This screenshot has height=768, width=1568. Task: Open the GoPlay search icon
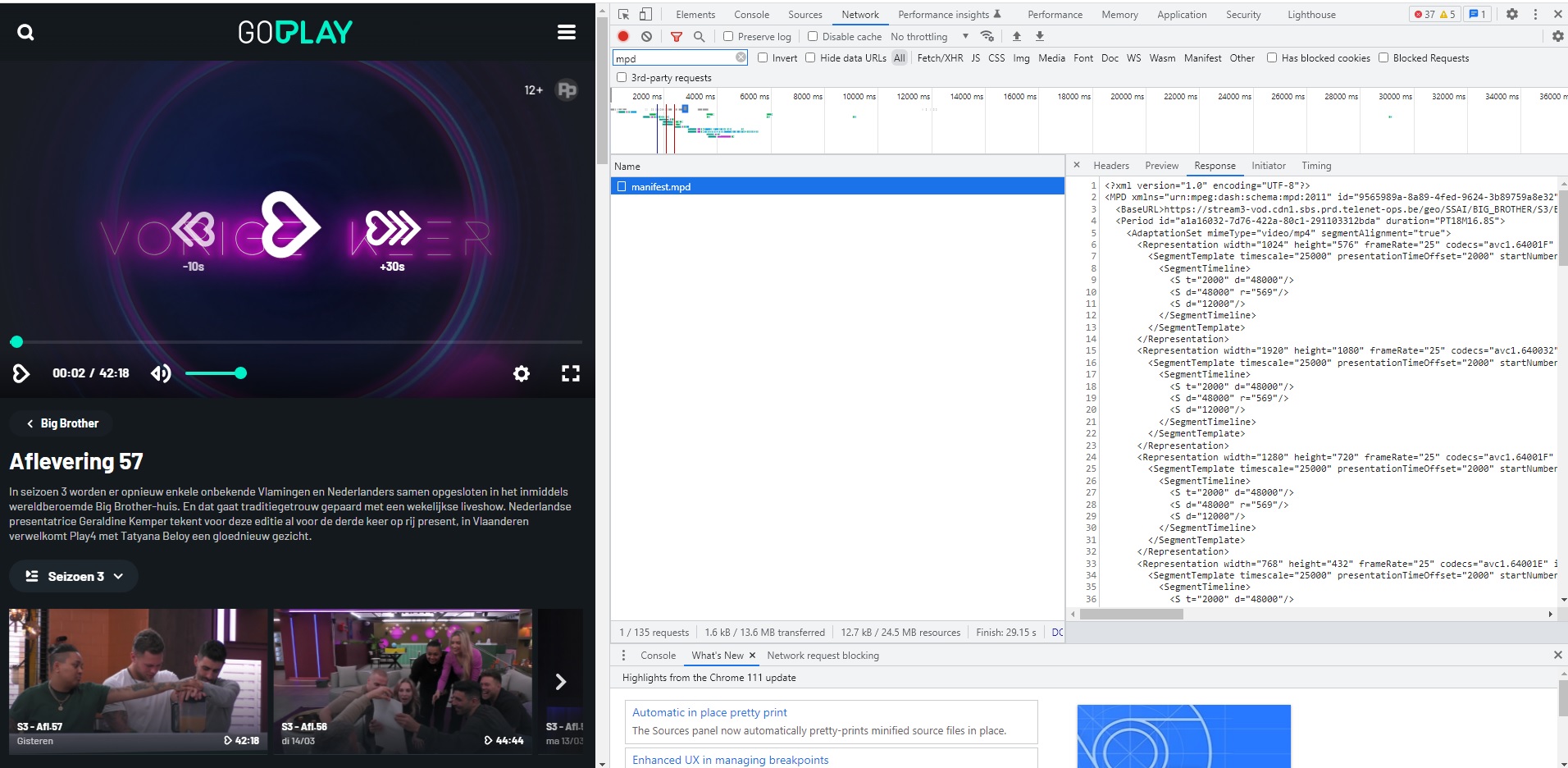pyautogui.click(x=25, y=33)
